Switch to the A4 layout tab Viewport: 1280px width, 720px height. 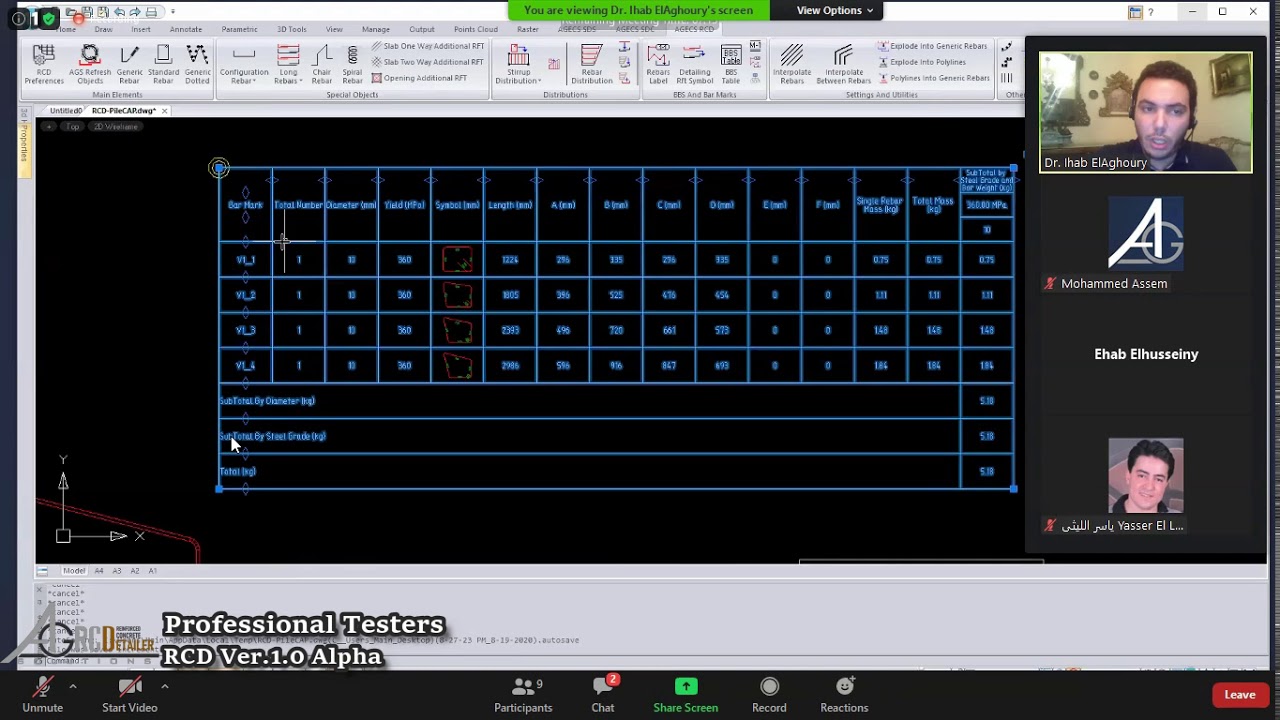[x=99, y=571]
